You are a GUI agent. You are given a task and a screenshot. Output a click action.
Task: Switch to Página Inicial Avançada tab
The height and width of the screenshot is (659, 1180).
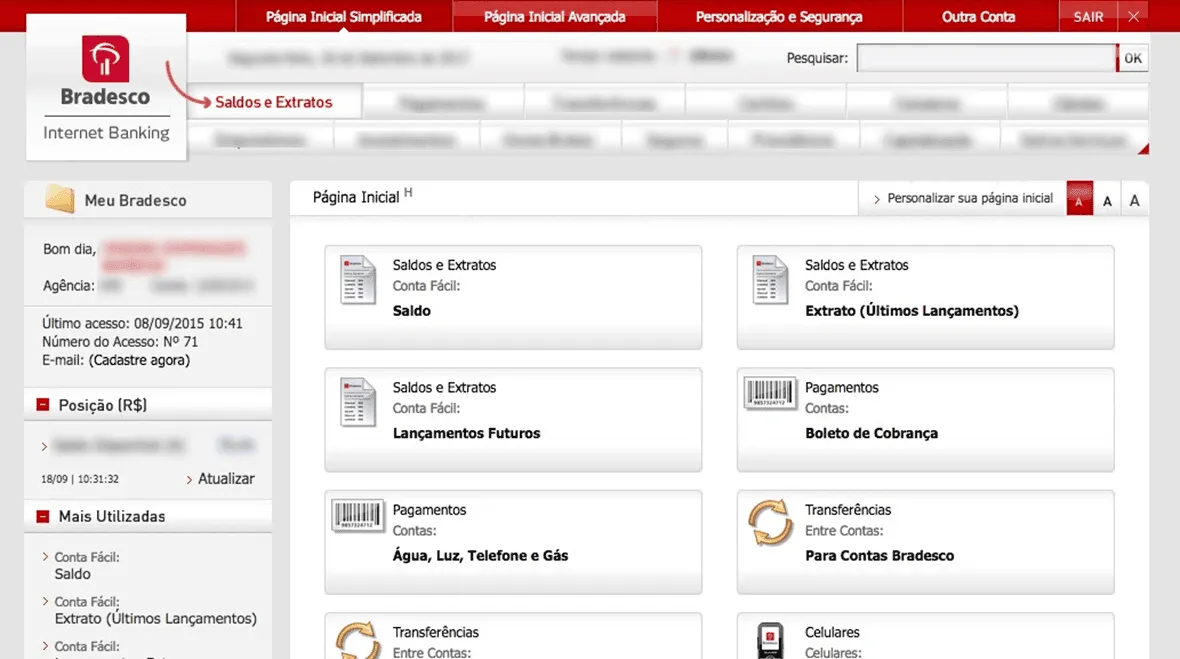[x=555, y=17]
